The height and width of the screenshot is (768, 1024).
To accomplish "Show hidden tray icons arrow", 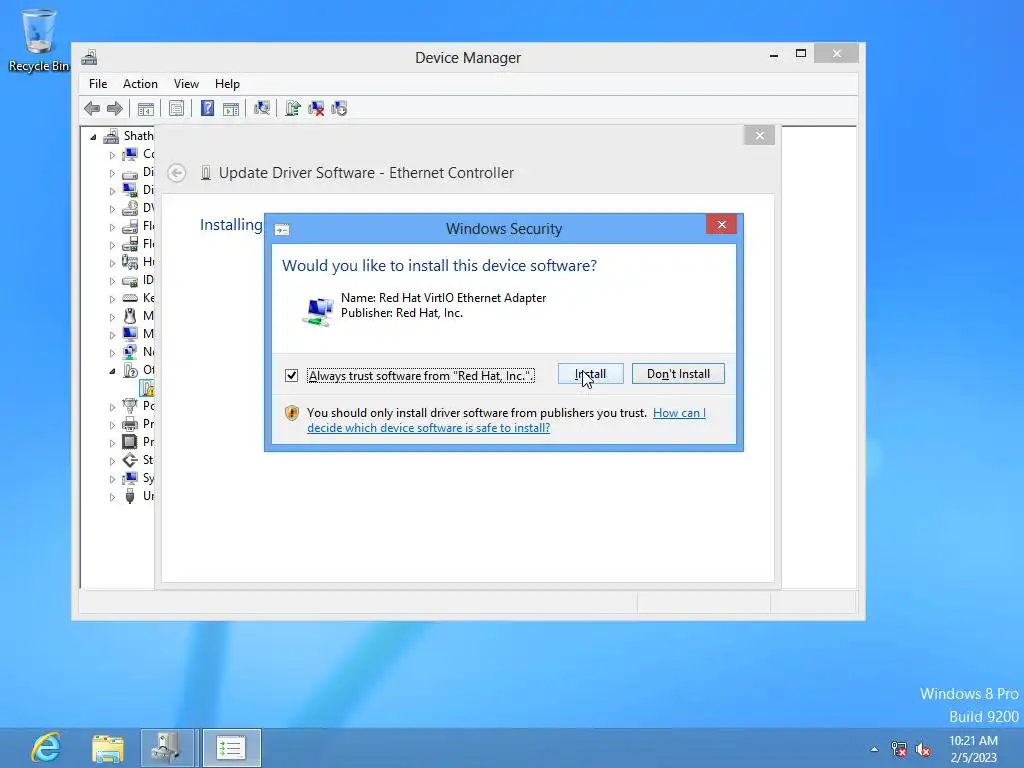I will point(874,749).
